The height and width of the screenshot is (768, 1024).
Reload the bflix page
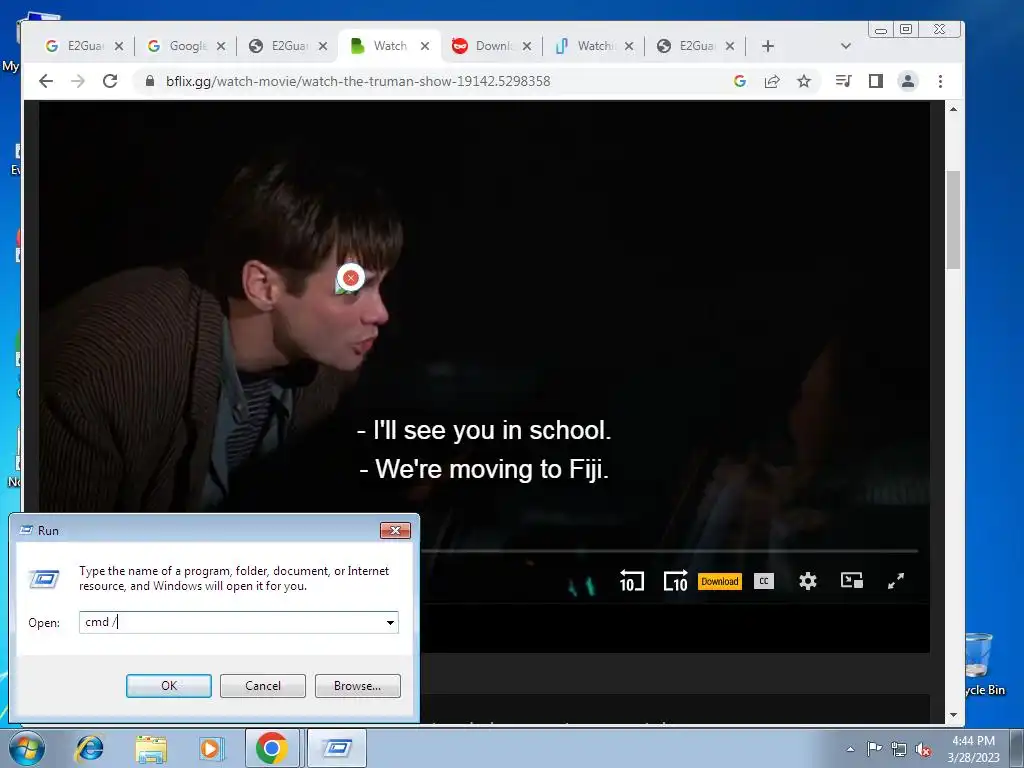[x=110, y=81]
